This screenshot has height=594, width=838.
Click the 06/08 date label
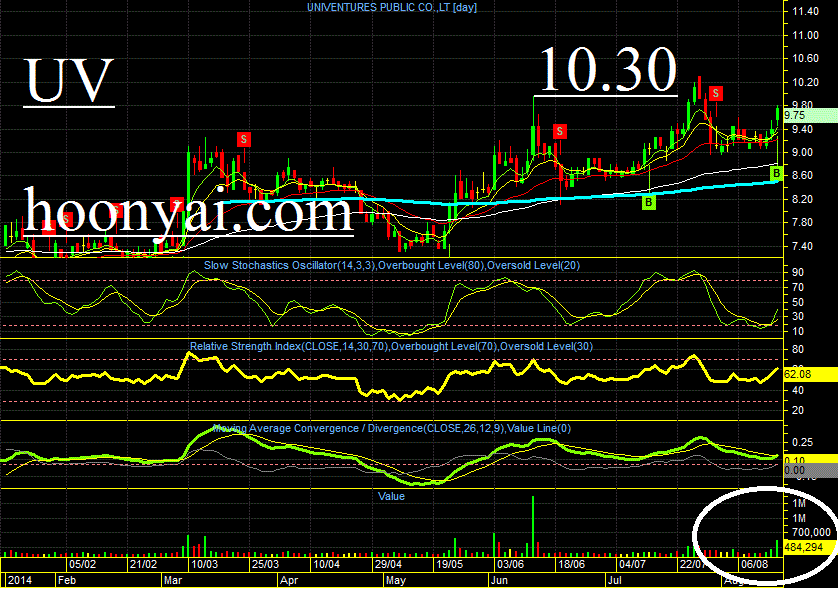pos(754,565)
